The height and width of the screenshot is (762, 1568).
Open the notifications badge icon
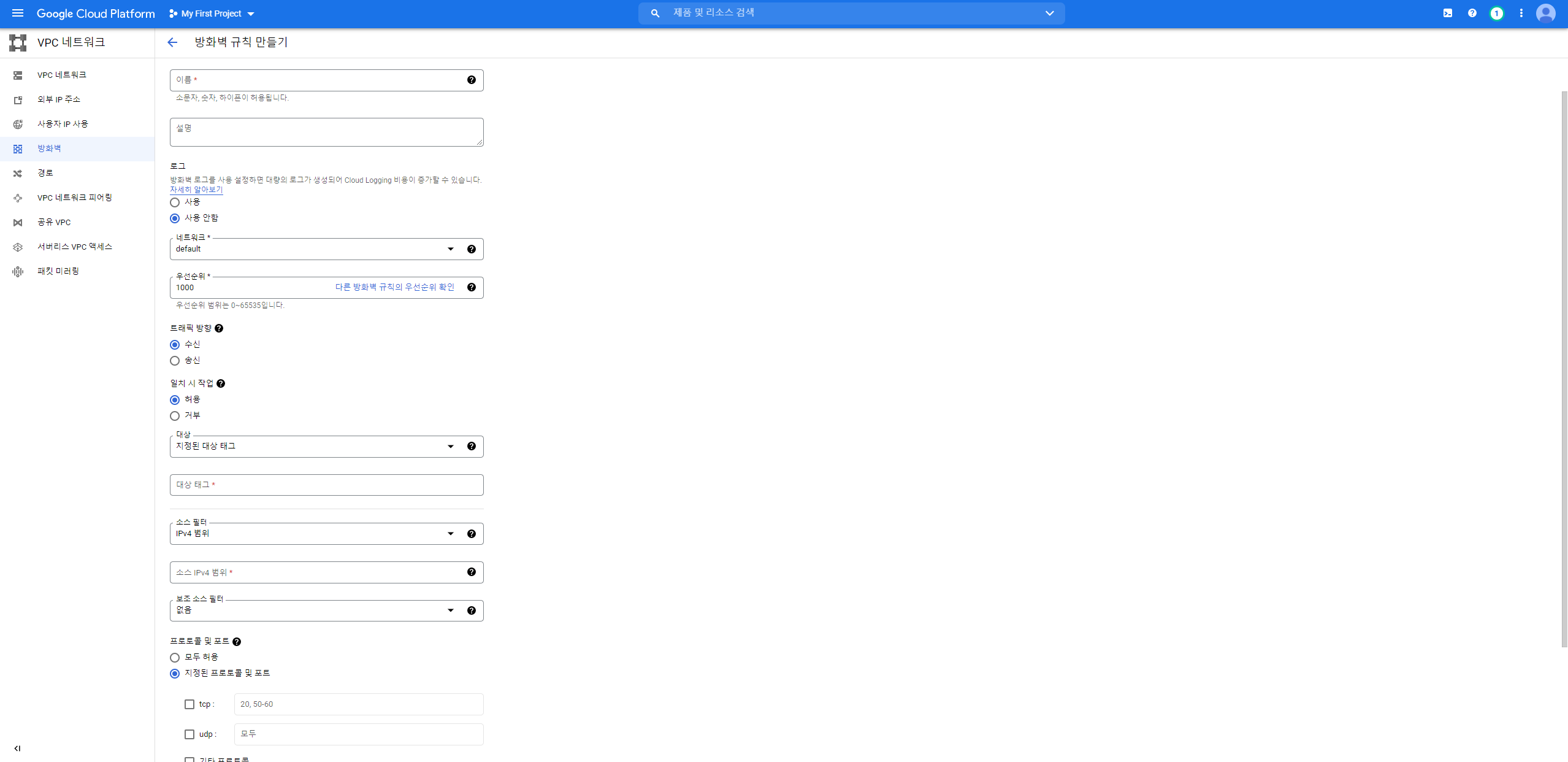1496,13
